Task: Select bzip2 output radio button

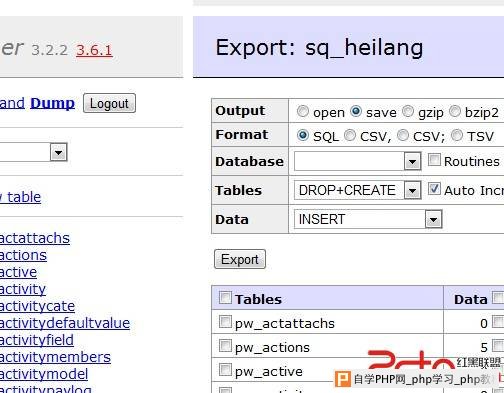Action: pyautogui.click(x=455, y=111)
